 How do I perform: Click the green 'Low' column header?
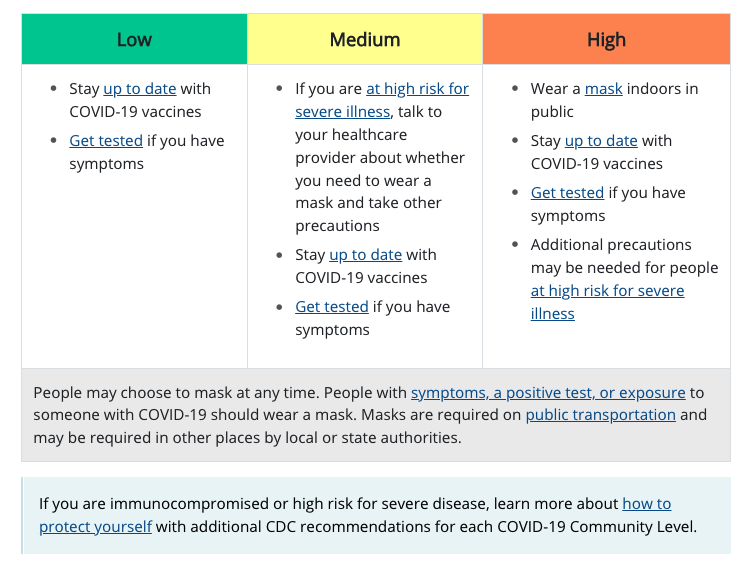click(134, 40)
